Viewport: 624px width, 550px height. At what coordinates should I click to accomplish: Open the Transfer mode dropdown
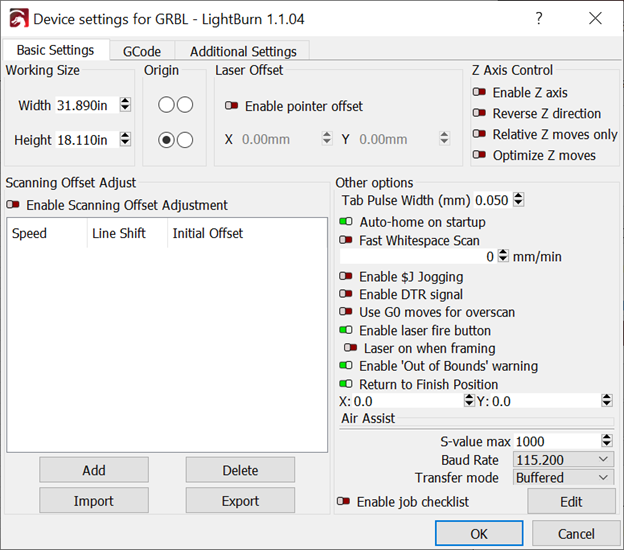pos(563,477)
